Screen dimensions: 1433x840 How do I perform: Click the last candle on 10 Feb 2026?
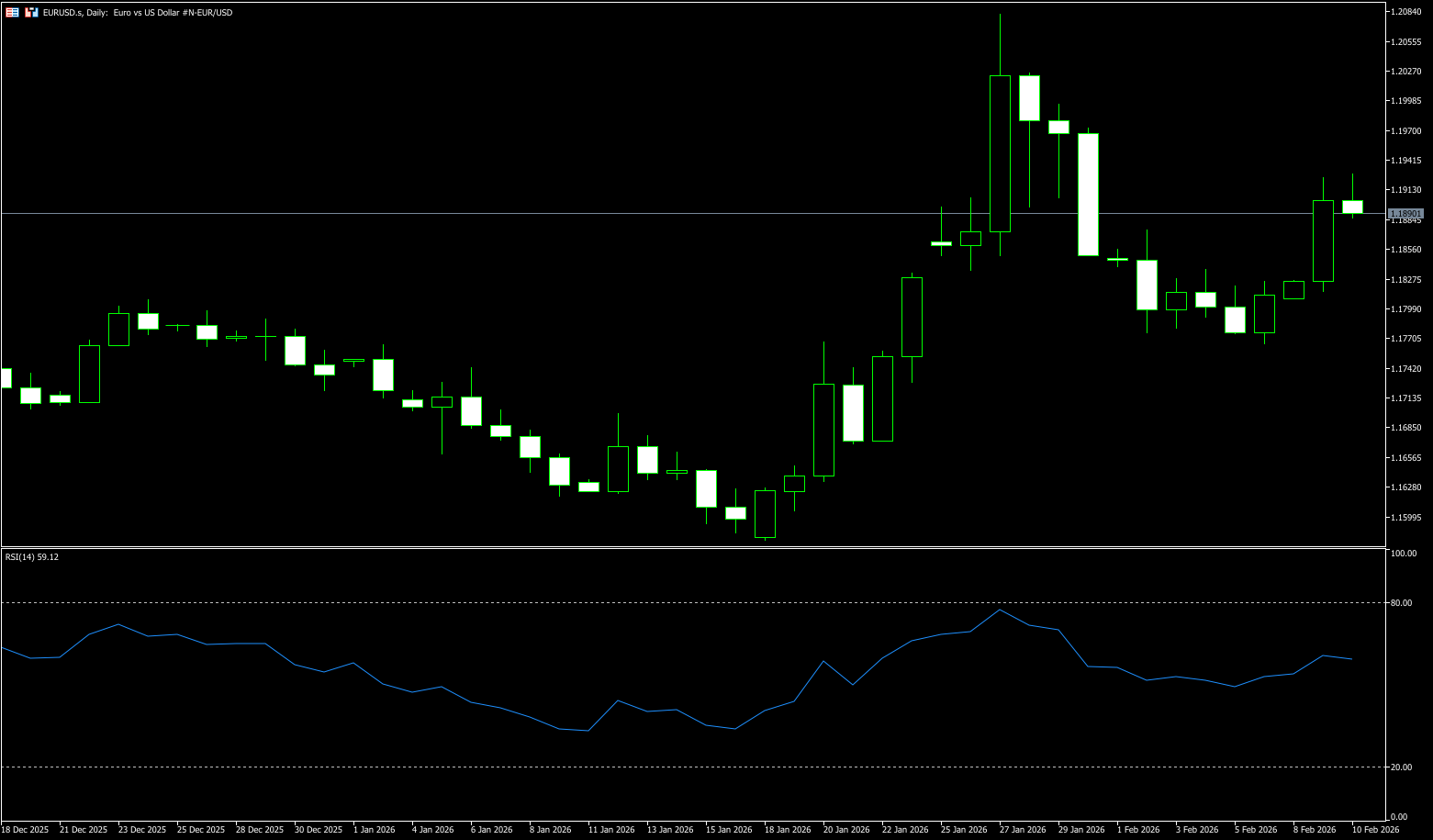[x=1352, y=207]
